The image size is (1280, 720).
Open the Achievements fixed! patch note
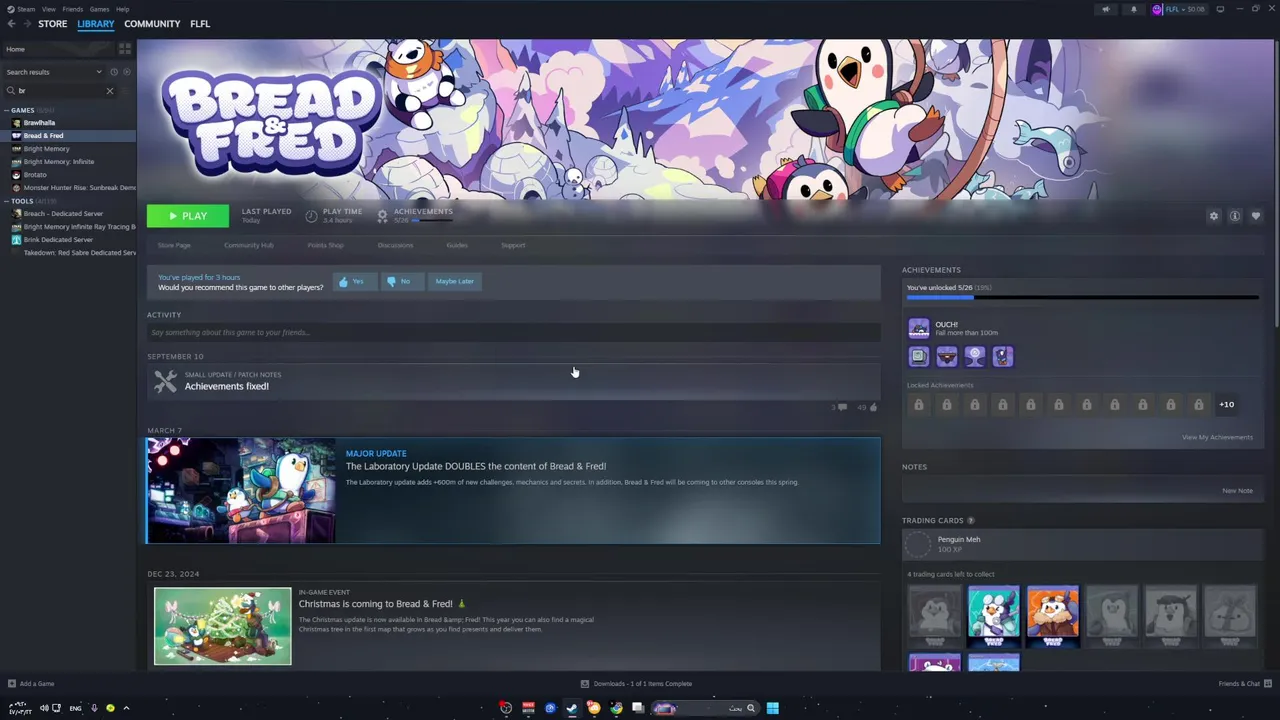[513, 381]
